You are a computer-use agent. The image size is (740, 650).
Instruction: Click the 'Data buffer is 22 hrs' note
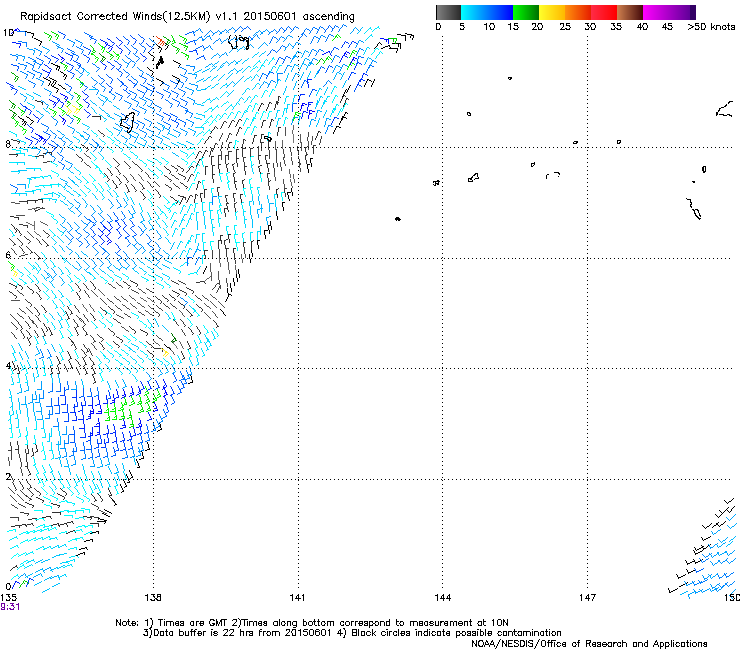[352, 633]
